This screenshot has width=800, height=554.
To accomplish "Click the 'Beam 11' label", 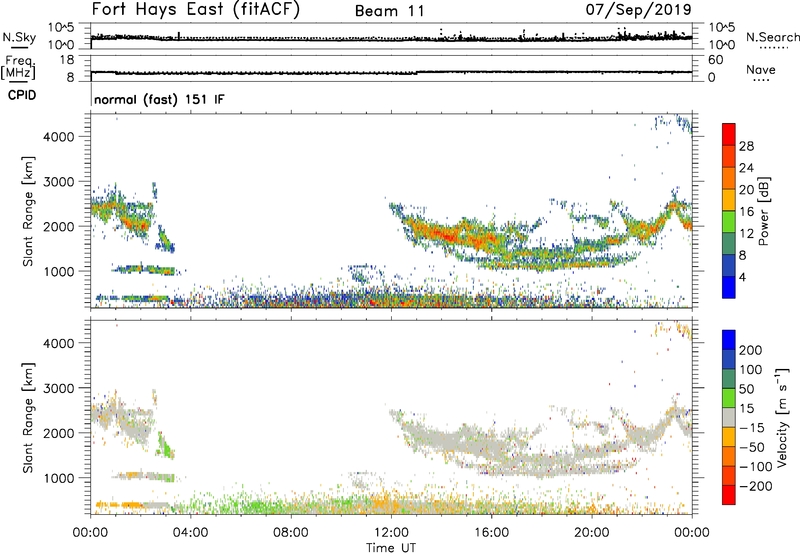I will (390, 11).
